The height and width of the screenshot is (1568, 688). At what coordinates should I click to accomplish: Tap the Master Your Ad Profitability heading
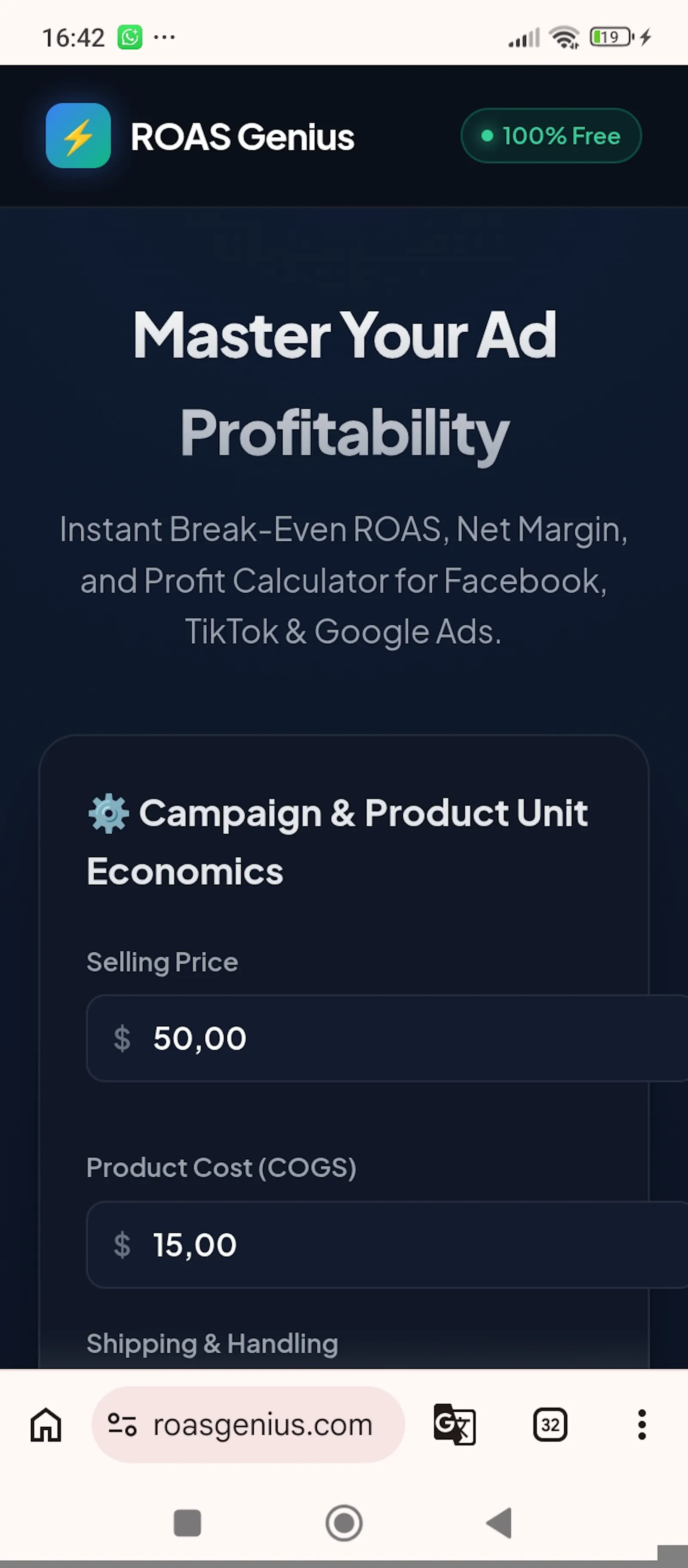pyautogui.click(x=344, y=383)
